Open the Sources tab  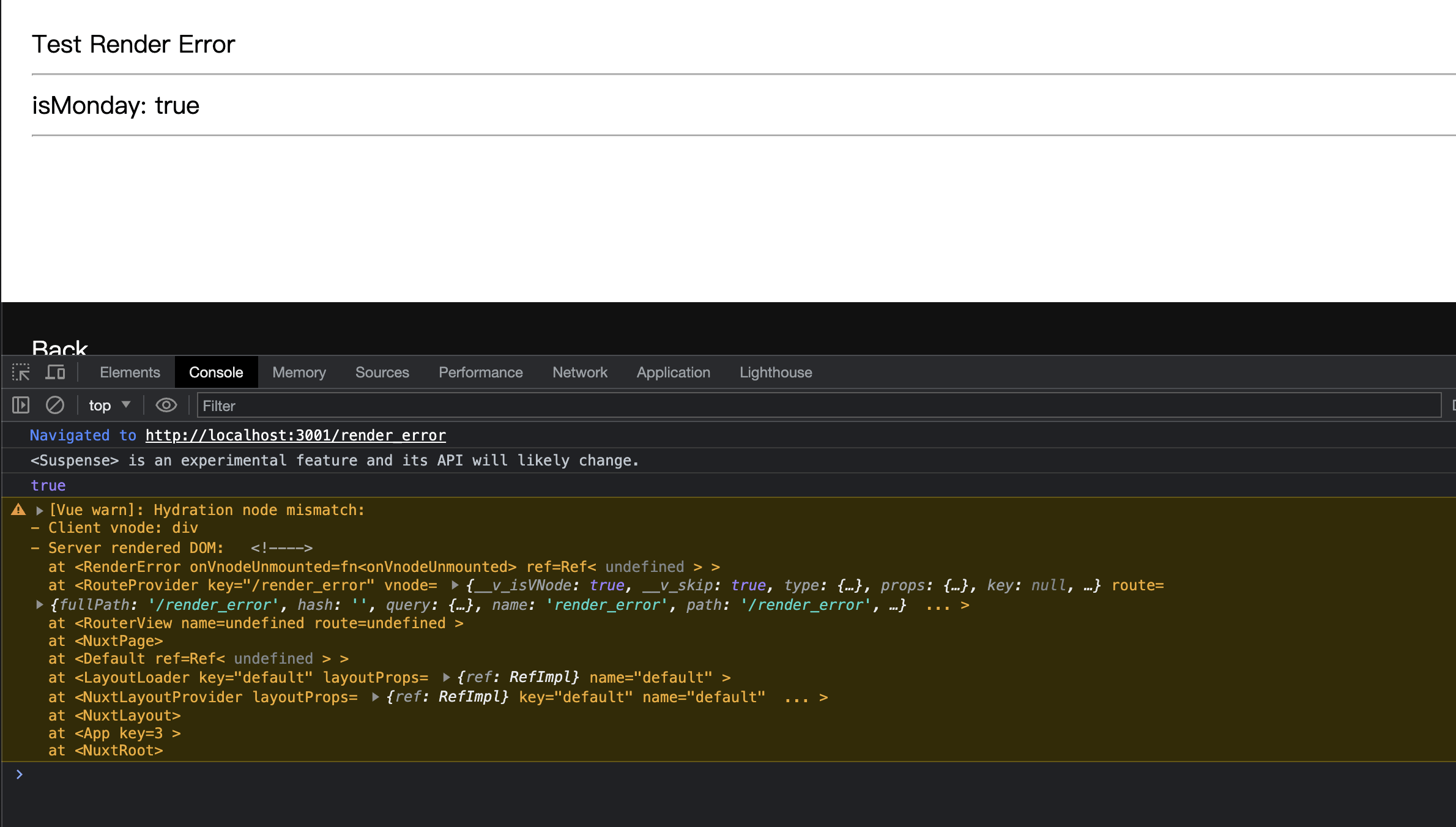tap(382, 372)
